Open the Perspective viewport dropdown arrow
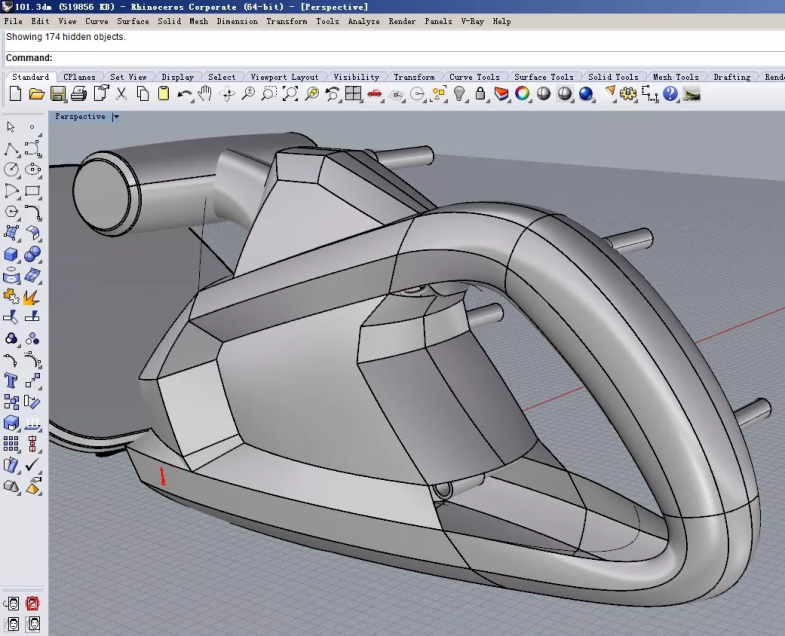Image resolution: width=785 pixels, height=636 pixels. [116, 117]
